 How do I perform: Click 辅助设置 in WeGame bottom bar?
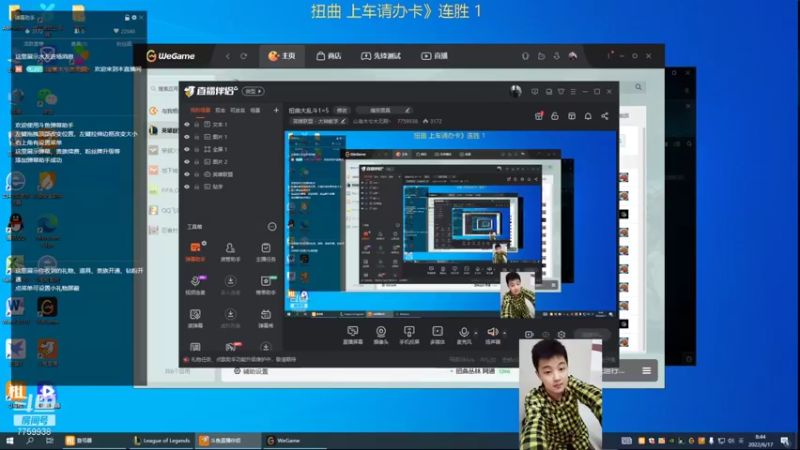point(251,371)
